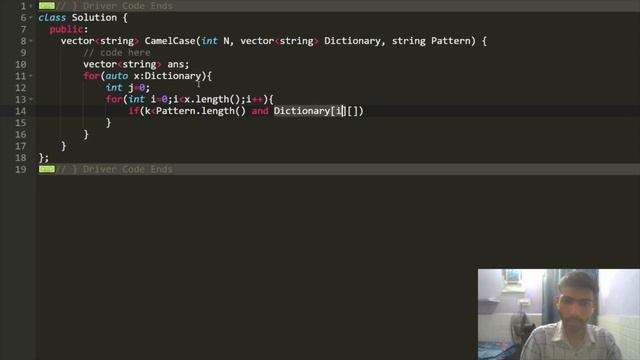Click the closing '};' on line 18
Screen dimensions: 640x360
click(x=44, y=158)
